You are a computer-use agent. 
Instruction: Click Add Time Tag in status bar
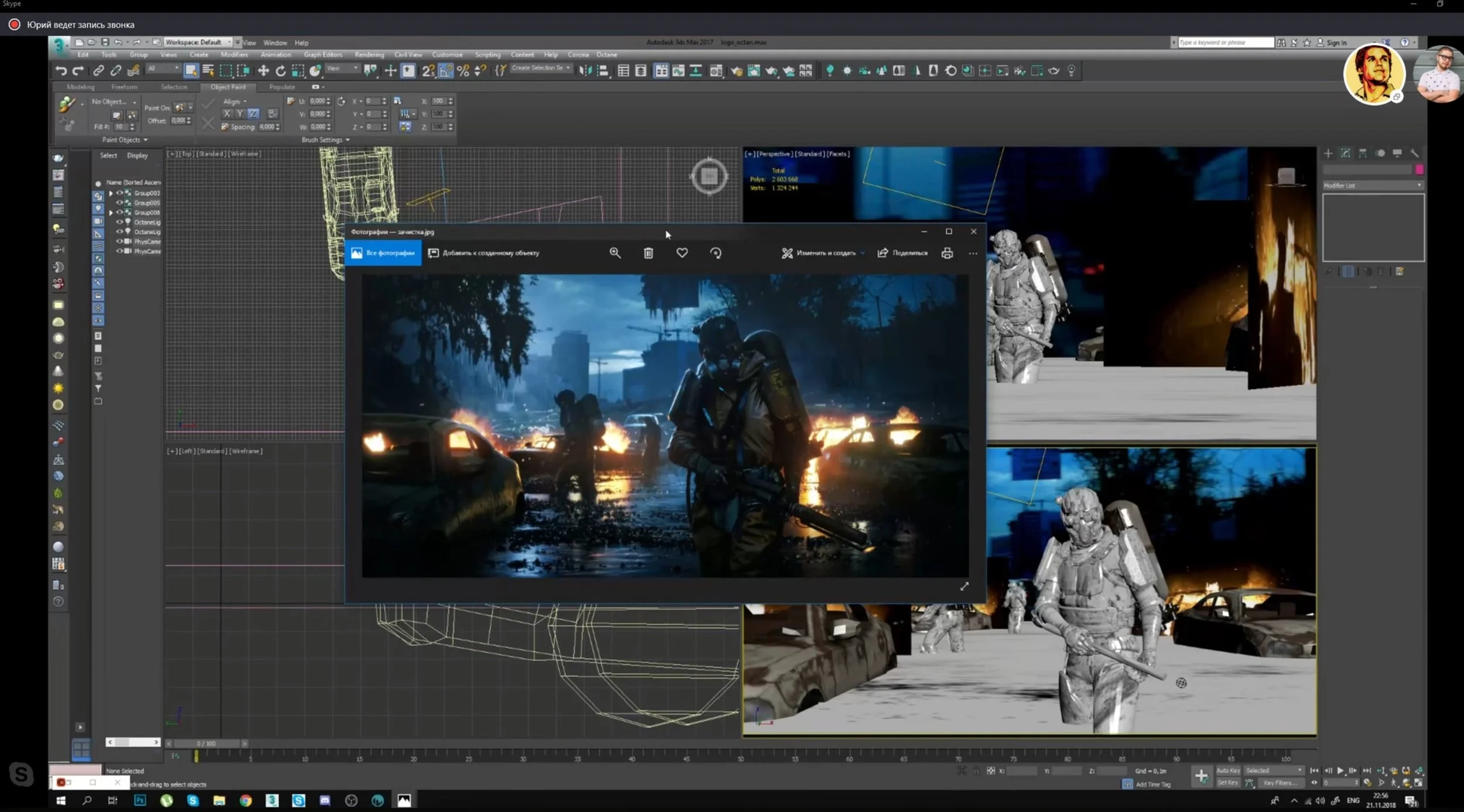pyautogui.click(x=1152, y=784)
